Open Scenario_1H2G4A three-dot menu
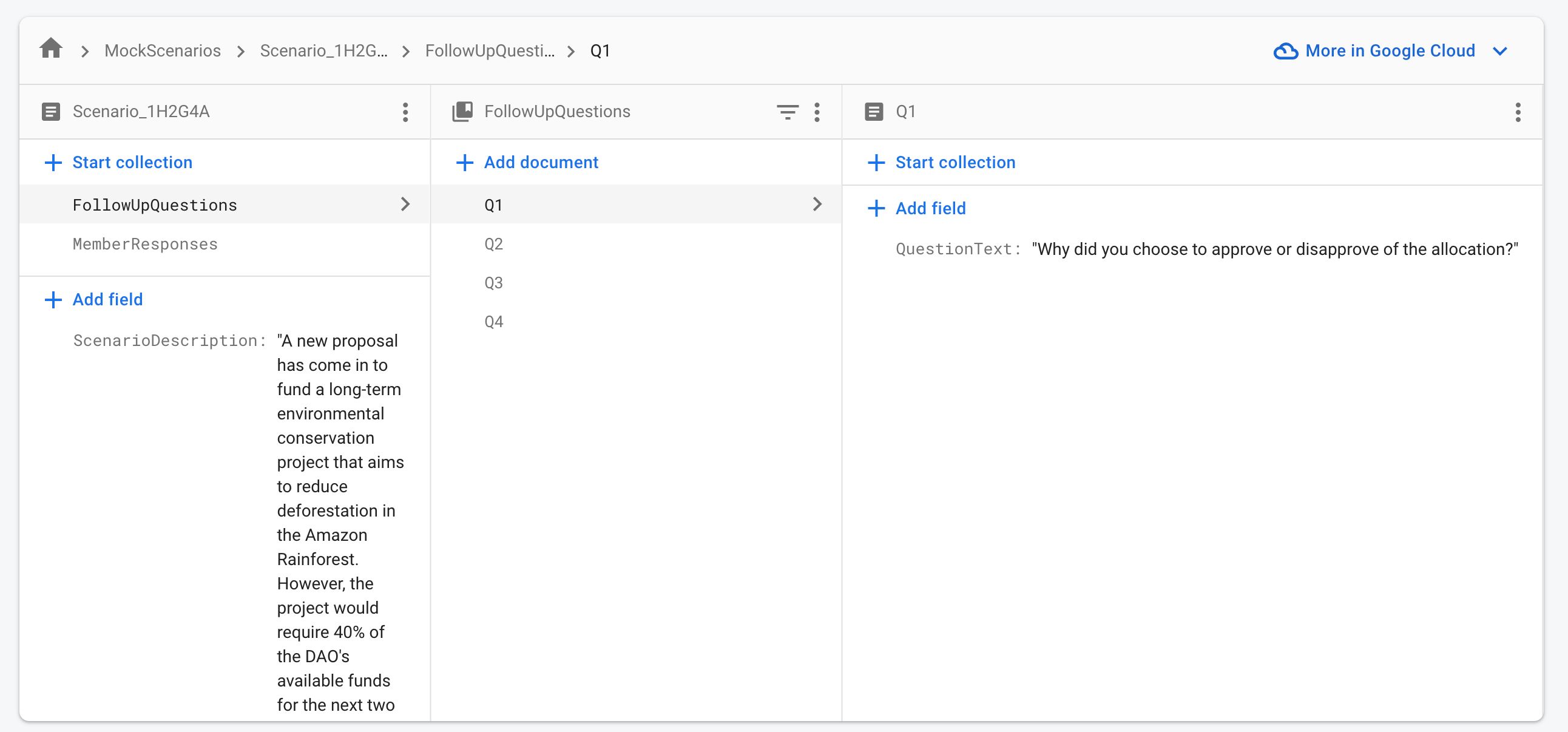1568x732 pixels. tap(405, 112)
